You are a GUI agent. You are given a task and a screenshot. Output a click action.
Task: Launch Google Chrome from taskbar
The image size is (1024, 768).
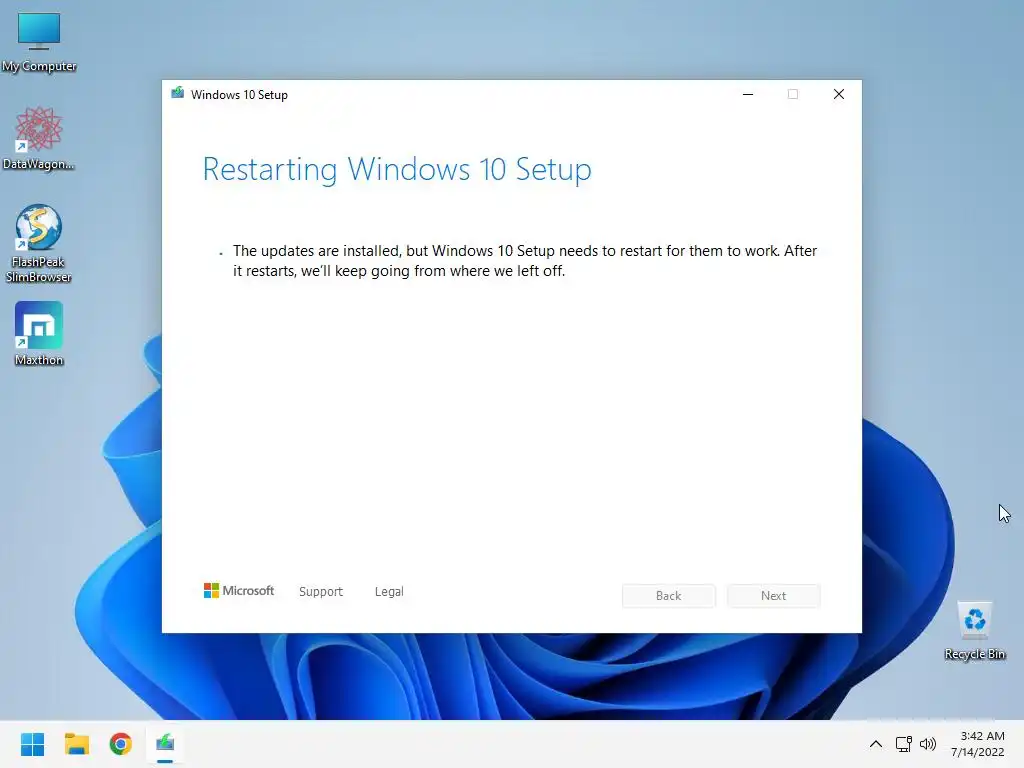pyautogui.click(x=121, y=744)
